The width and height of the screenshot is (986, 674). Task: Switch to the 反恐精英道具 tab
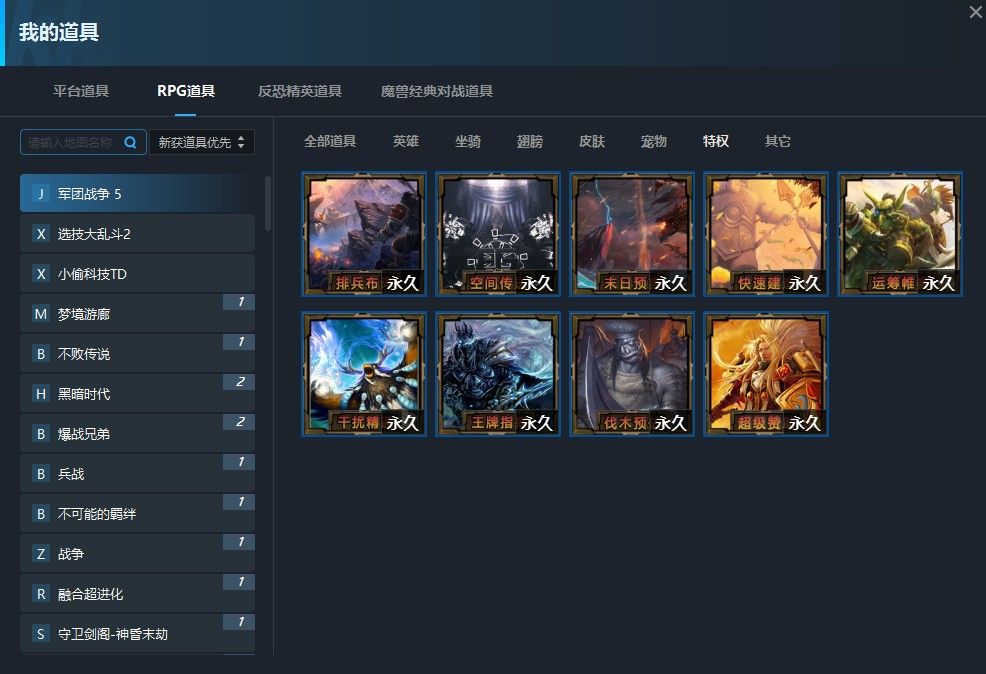click(300, 91)
